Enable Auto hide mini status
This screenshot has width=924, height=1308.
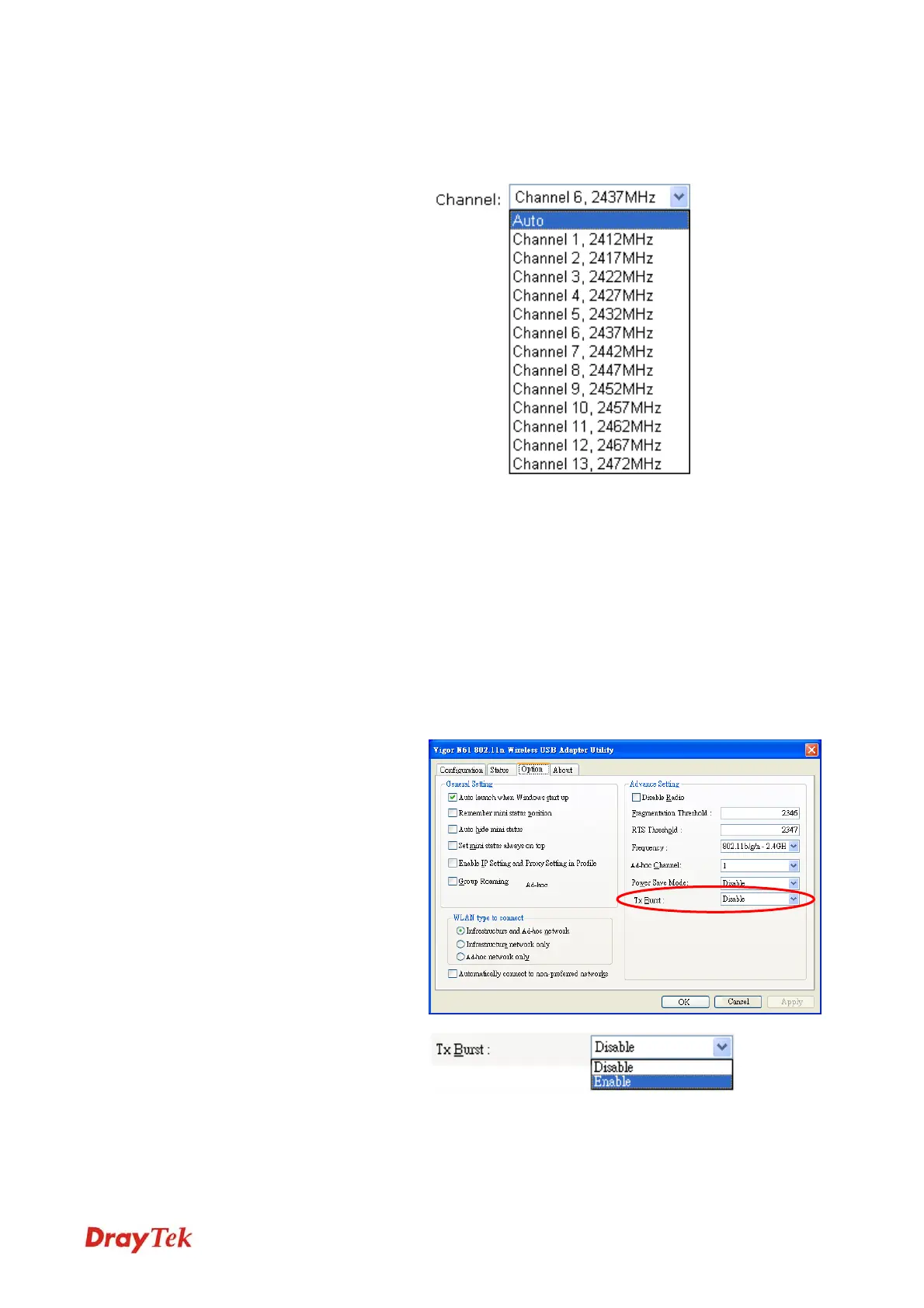pyautogui.click(x=453, y=829)
